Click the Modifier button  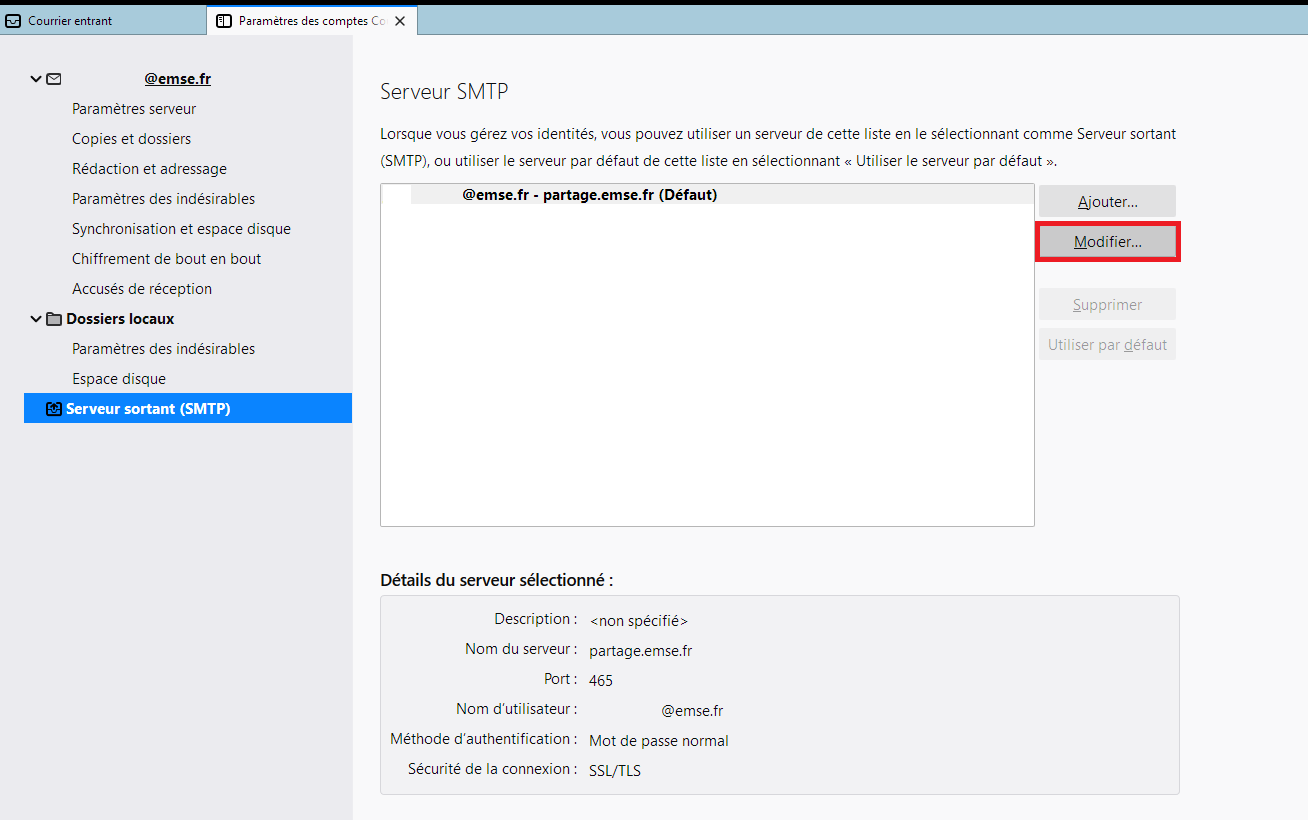1107,242
